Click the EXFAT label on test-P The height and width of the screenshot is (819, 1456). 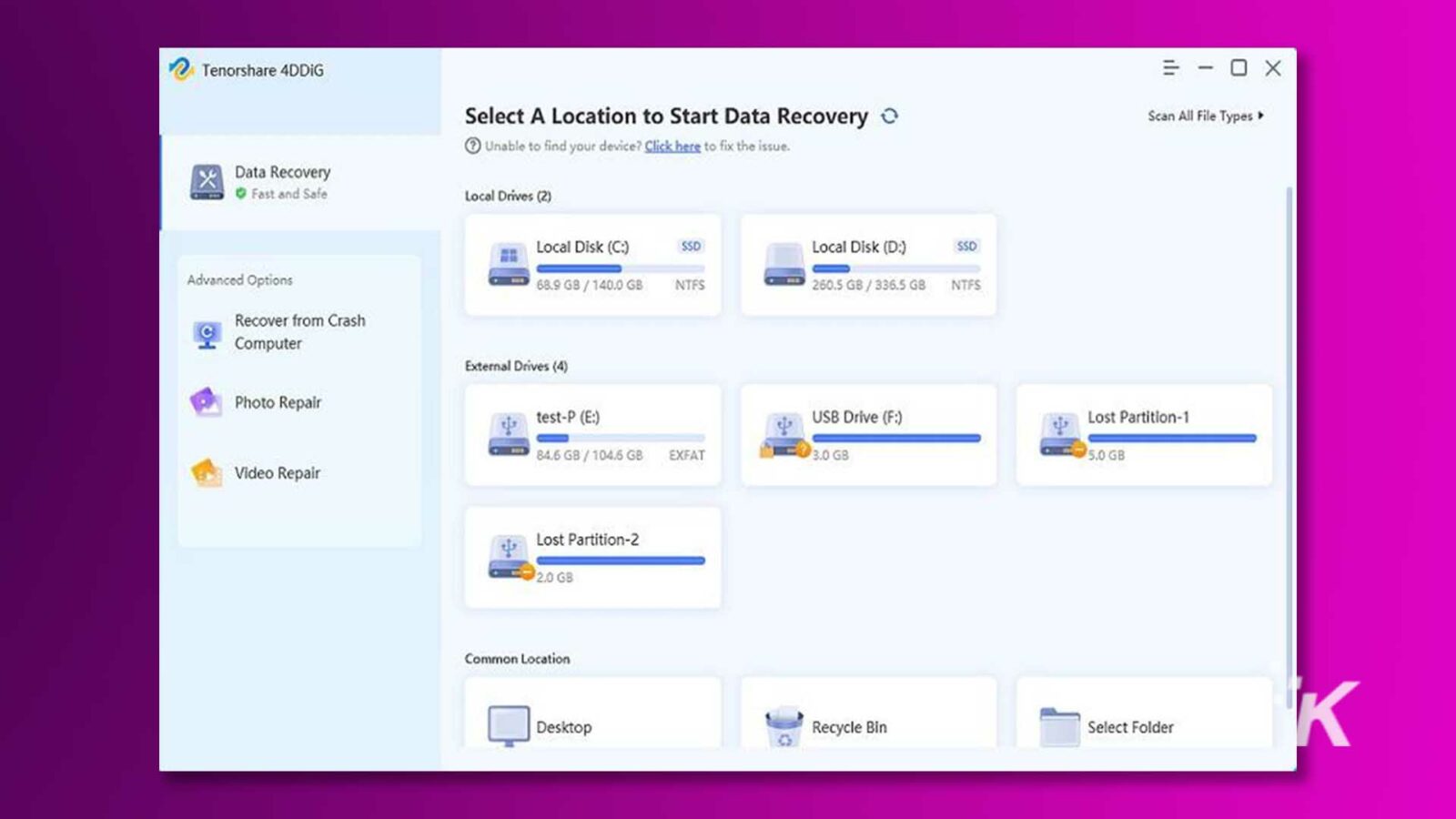[x=687, y=455]
